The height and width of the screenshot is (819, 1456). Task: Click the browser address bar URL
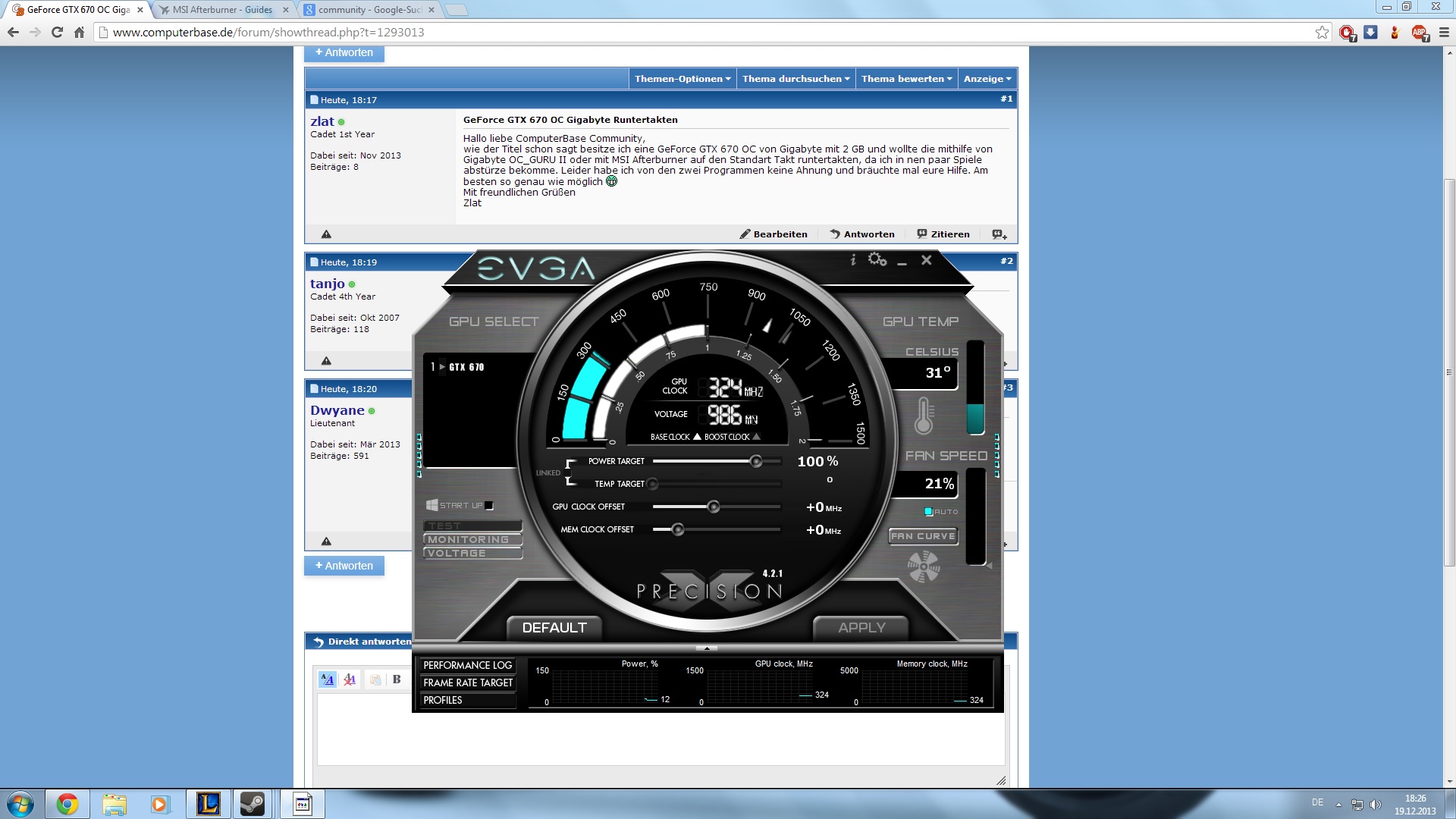pos(268,33)
